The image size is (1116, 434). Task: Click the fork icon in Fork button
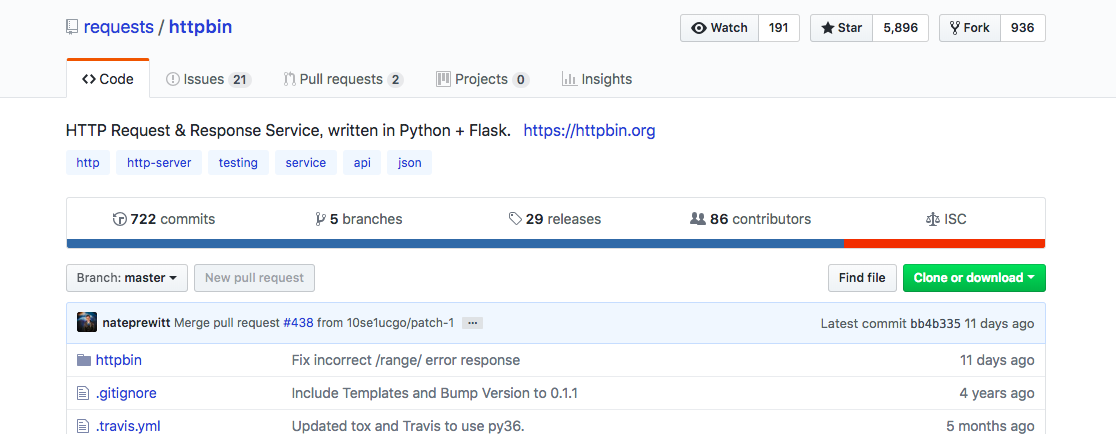tap(954, 28)
